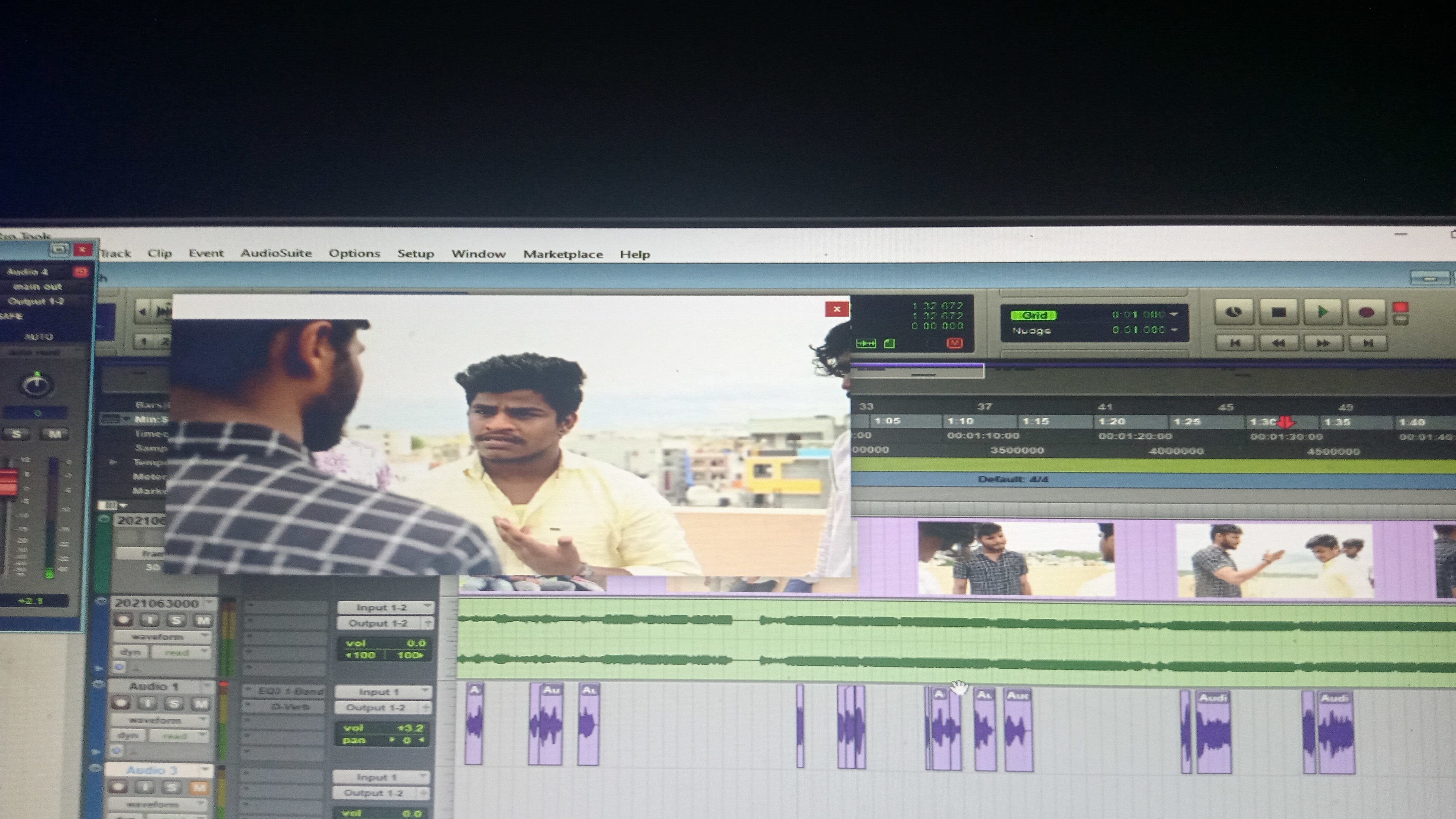Record-enable the Audio 1 track

click(120, 704)
